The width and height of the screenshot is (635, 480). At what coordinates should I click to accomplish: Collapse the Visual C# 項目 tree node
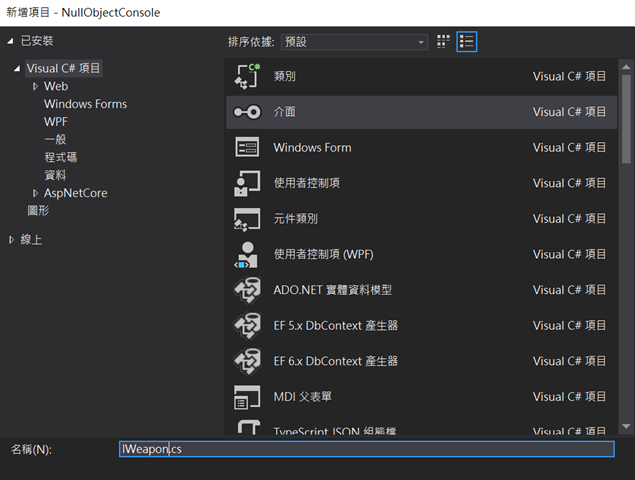click(x=17, y=68)
